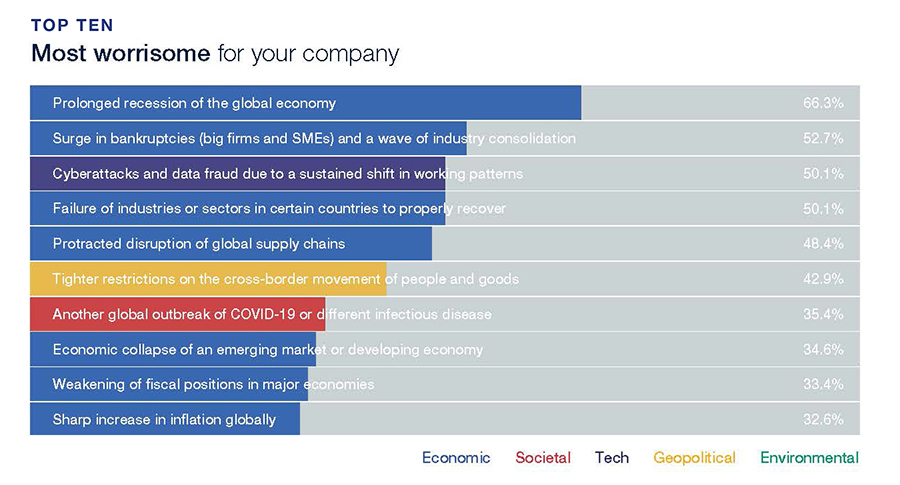Select 'Failure of industries or sectors' row
900x485 pixels.
click(445, 208)
